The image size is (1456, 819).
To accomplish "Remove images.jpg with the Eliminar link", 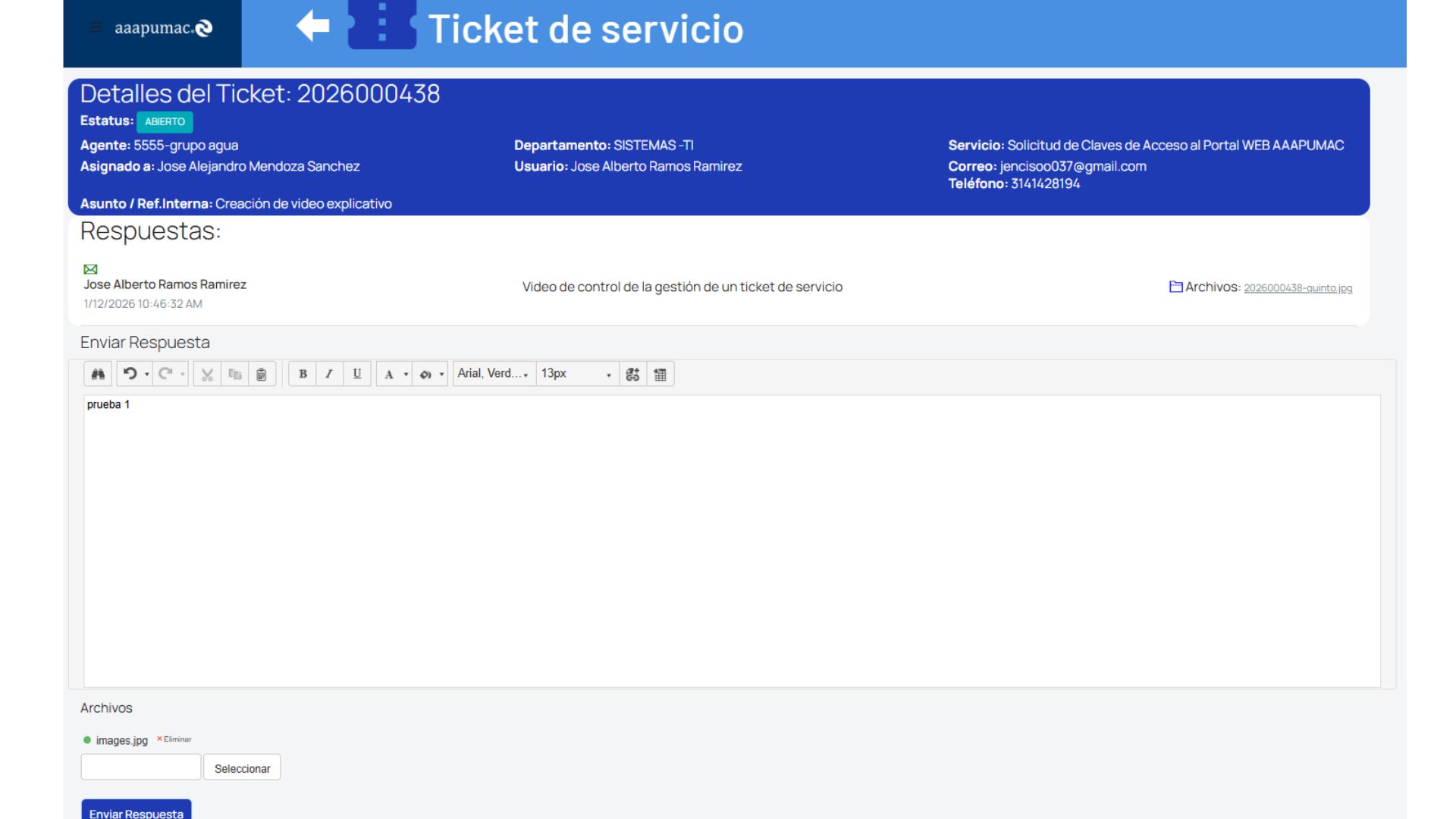I will tap(175, 739).
